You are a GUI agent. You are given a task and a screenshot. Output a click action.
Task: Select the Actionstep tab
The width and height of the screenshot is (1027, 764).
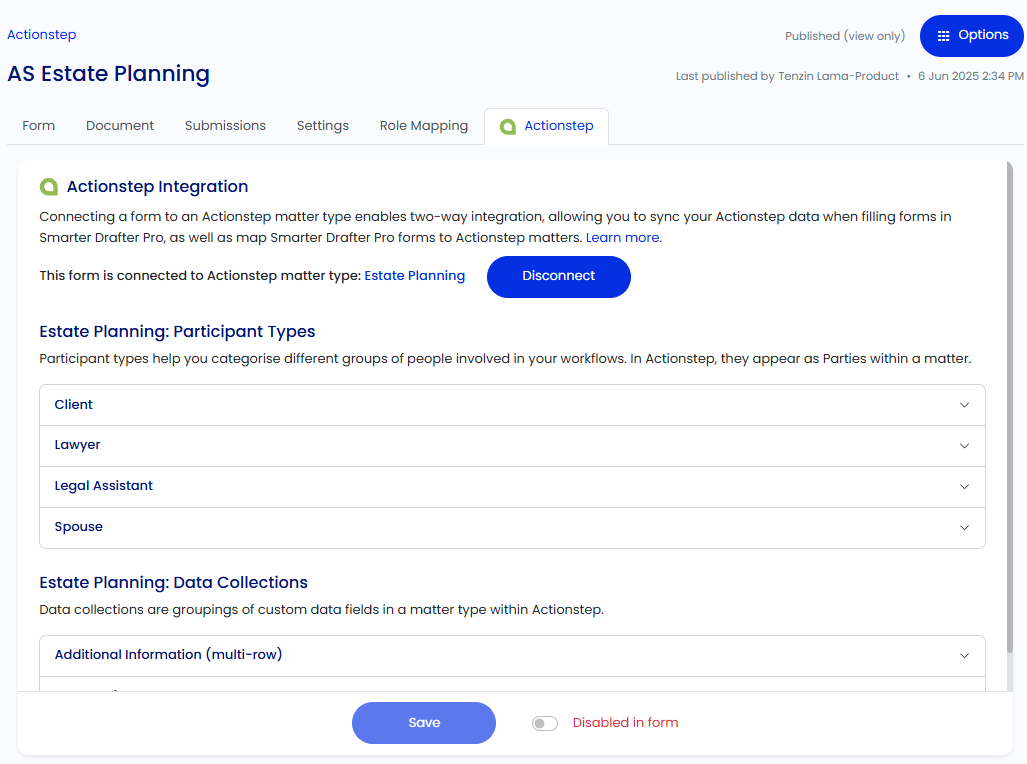[x=546, y=126]
